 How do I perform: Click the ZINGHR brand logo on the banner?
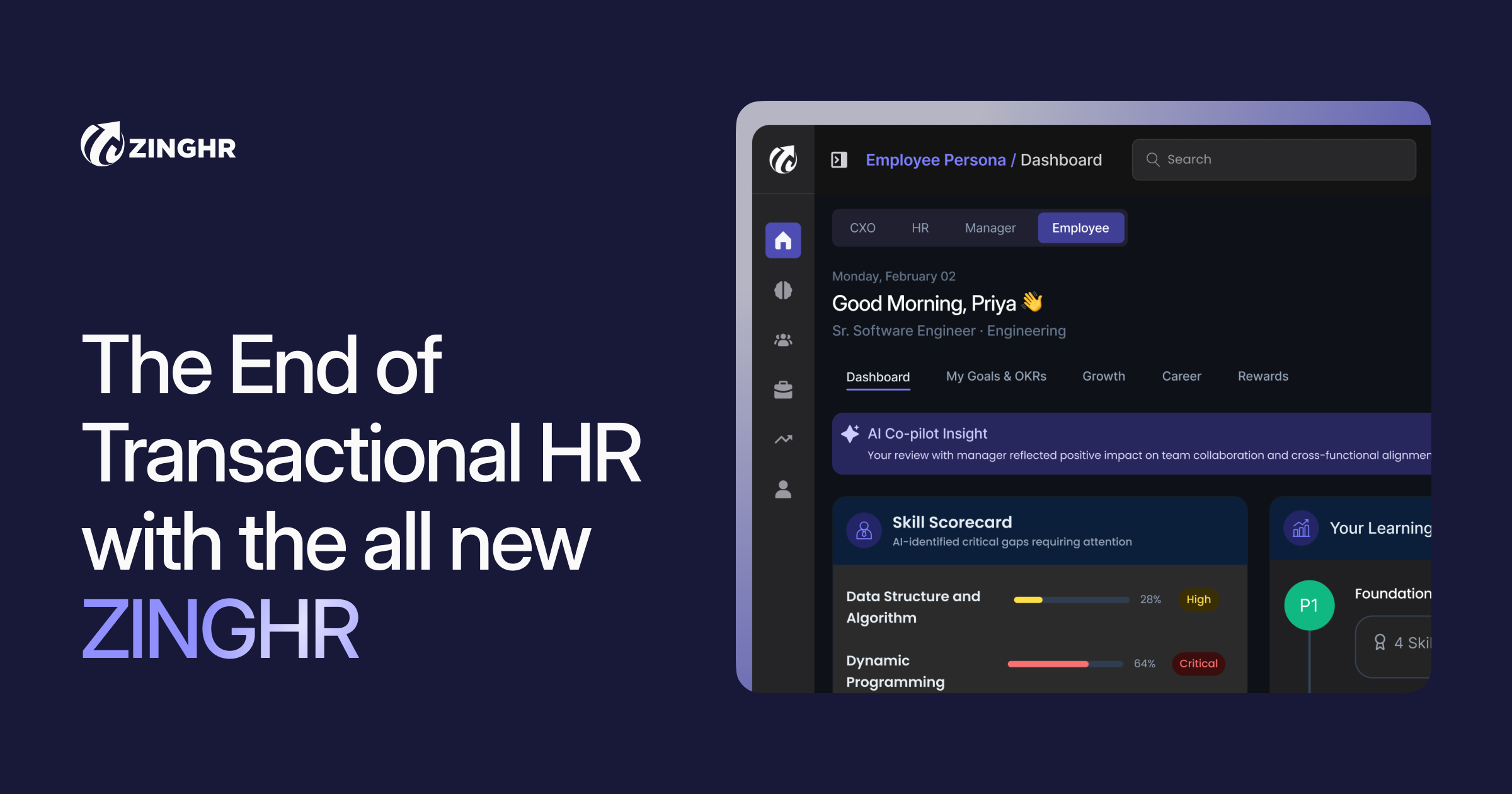point(158,144)
